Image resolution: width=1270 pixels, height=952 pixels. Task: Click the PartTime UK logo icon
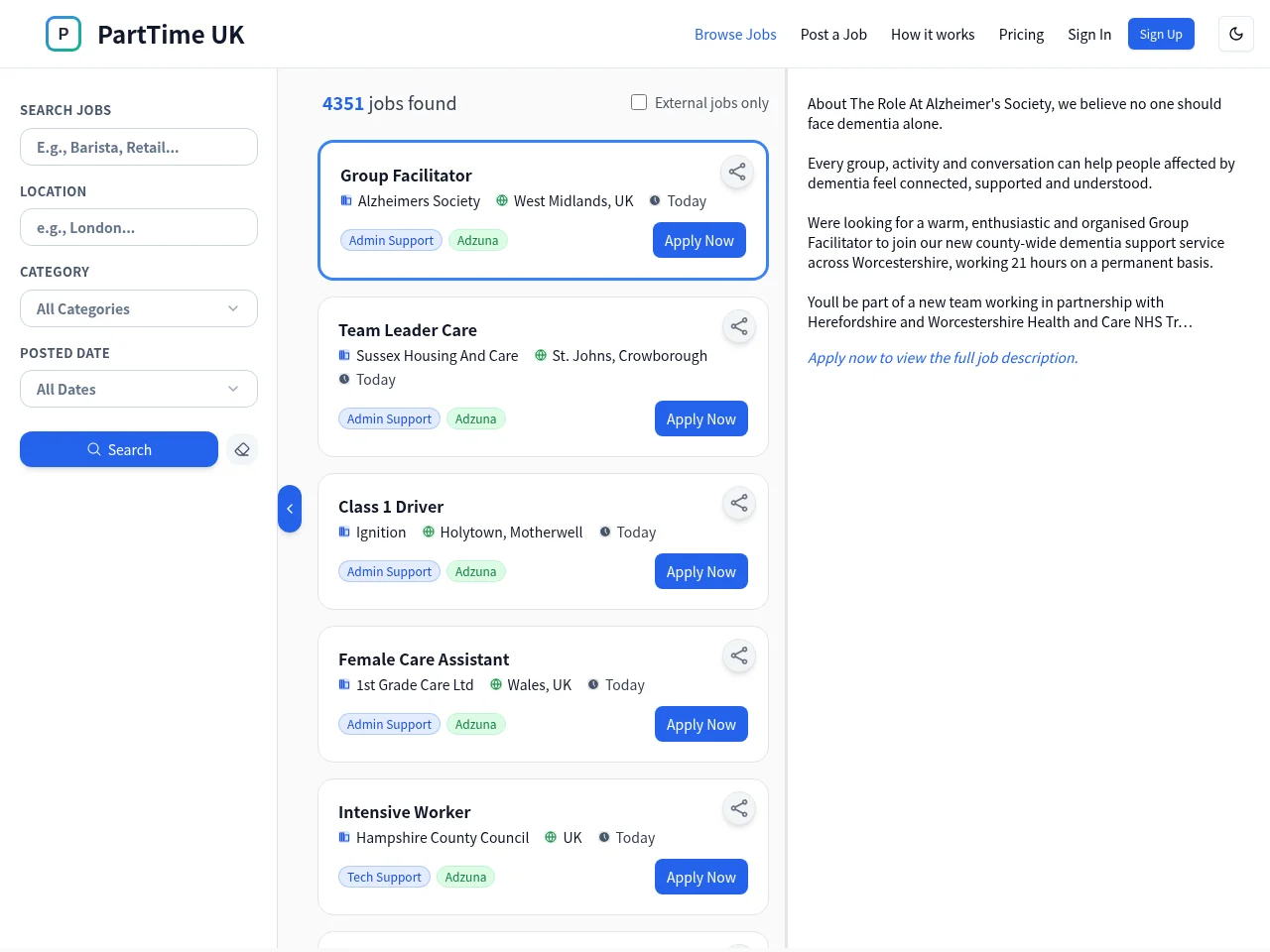63,34
